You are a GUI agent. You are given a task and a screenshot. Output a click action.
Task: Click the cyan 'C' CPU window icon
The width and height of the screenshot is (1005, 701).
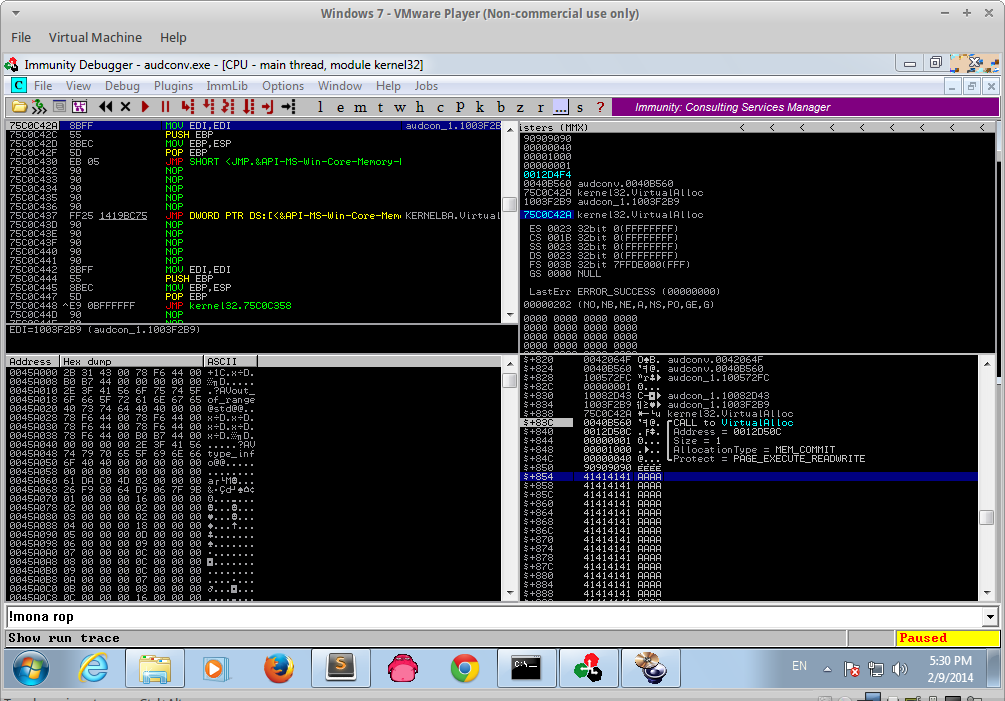(19, 85)
